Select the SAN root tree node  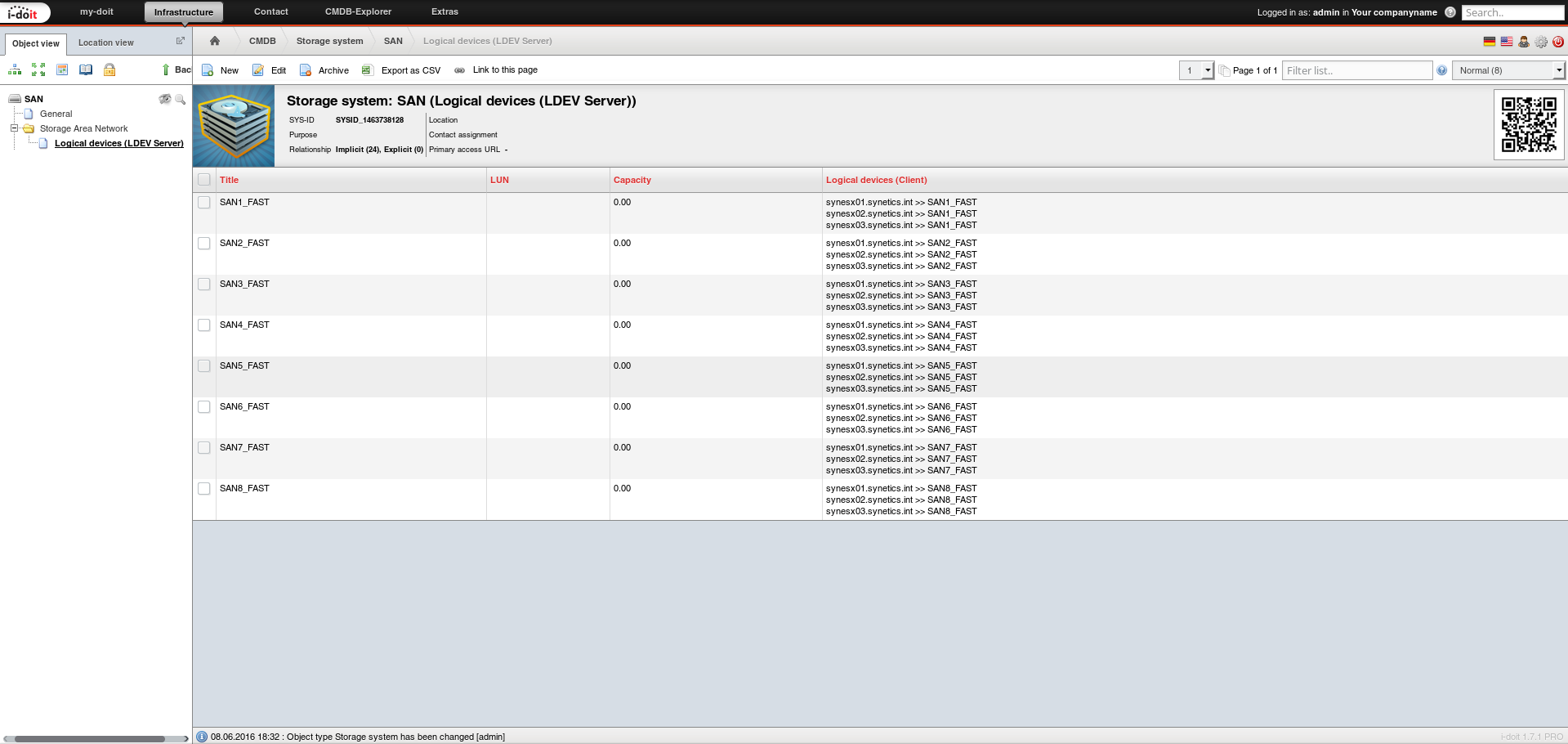[x=34, y=99]
